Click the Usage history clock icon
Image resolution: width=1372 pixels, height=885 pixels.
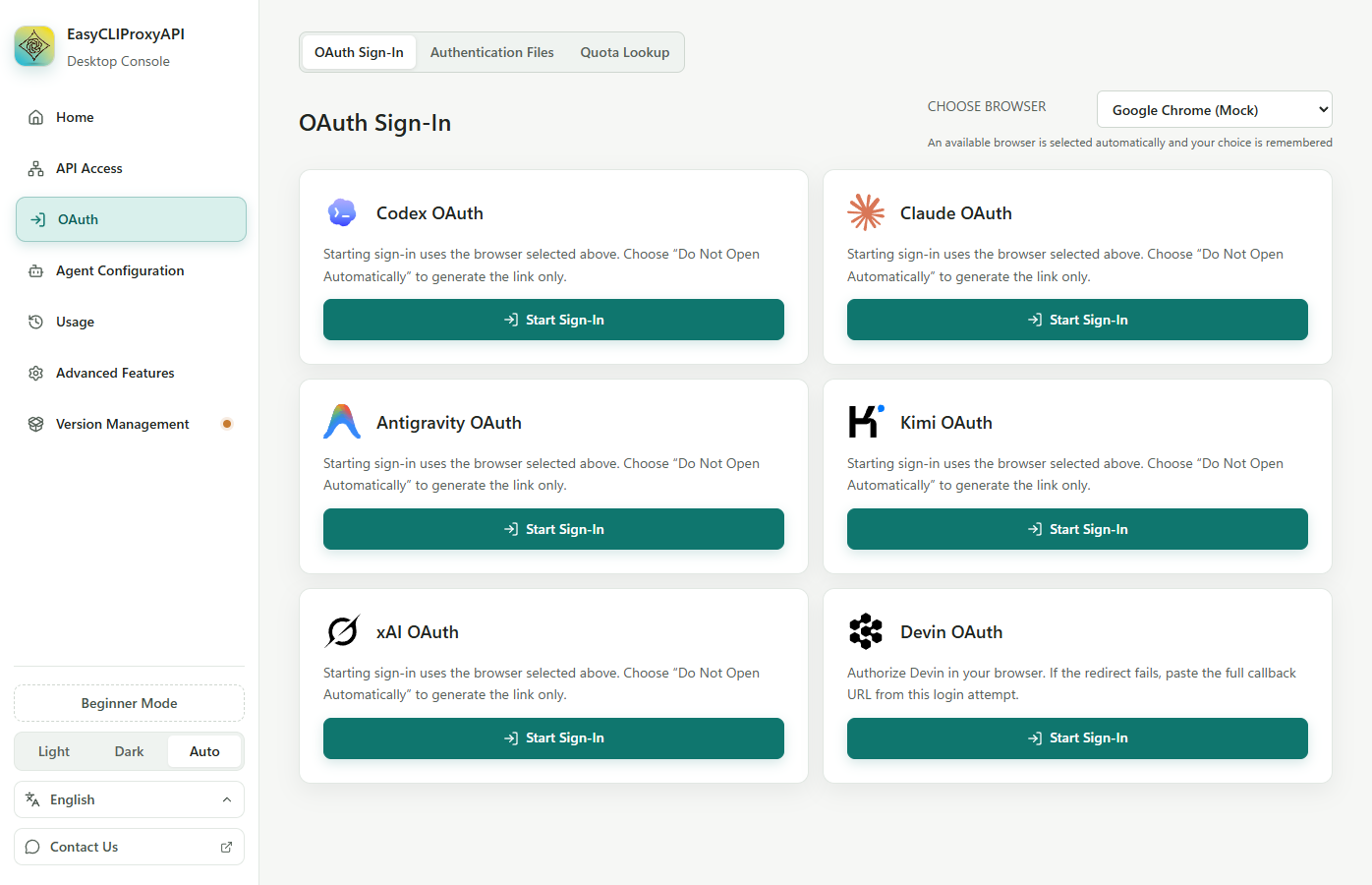[x=36, y=322]
